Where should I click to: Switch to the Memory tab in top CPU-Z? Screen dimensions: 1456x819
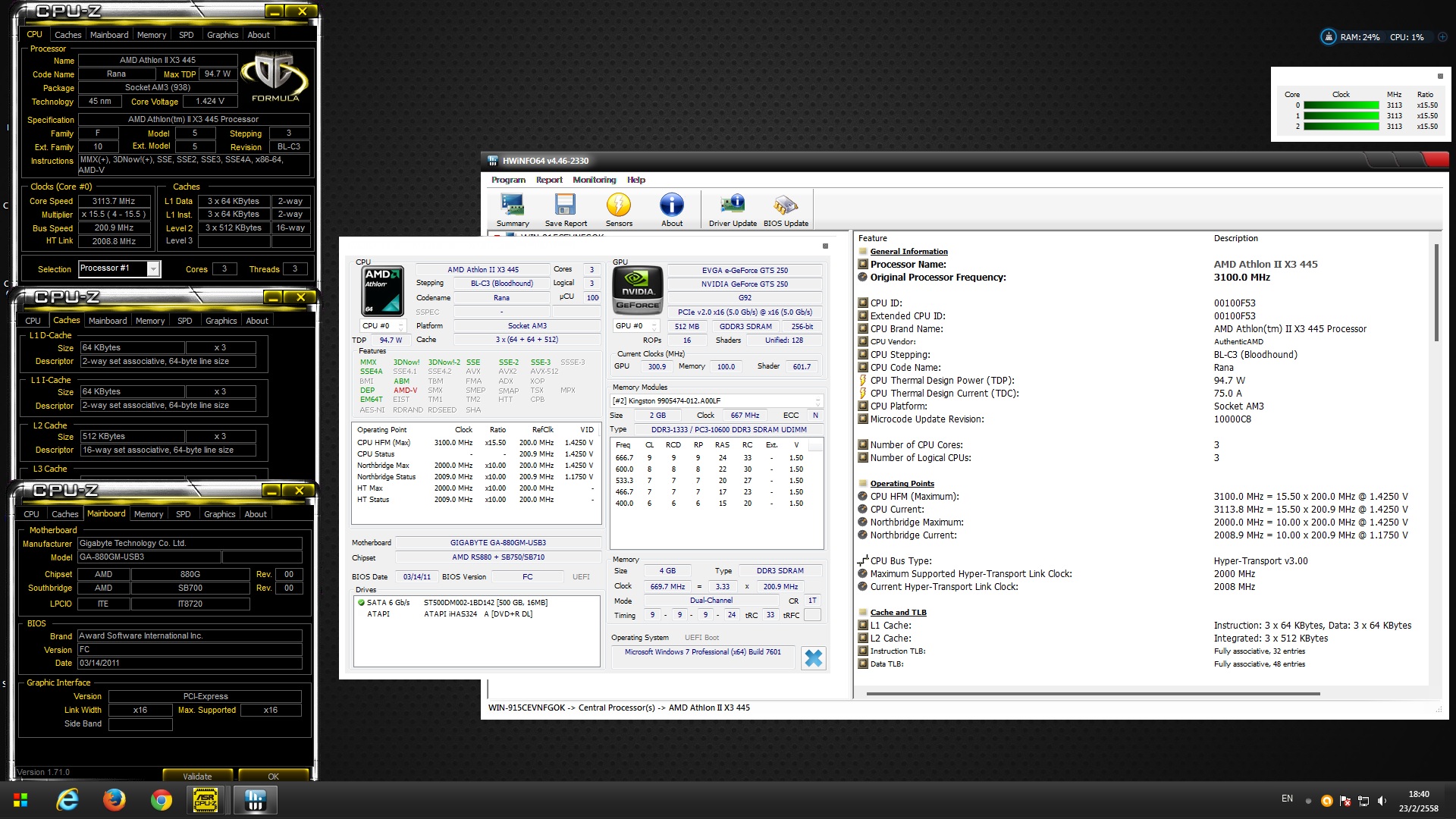151,35
